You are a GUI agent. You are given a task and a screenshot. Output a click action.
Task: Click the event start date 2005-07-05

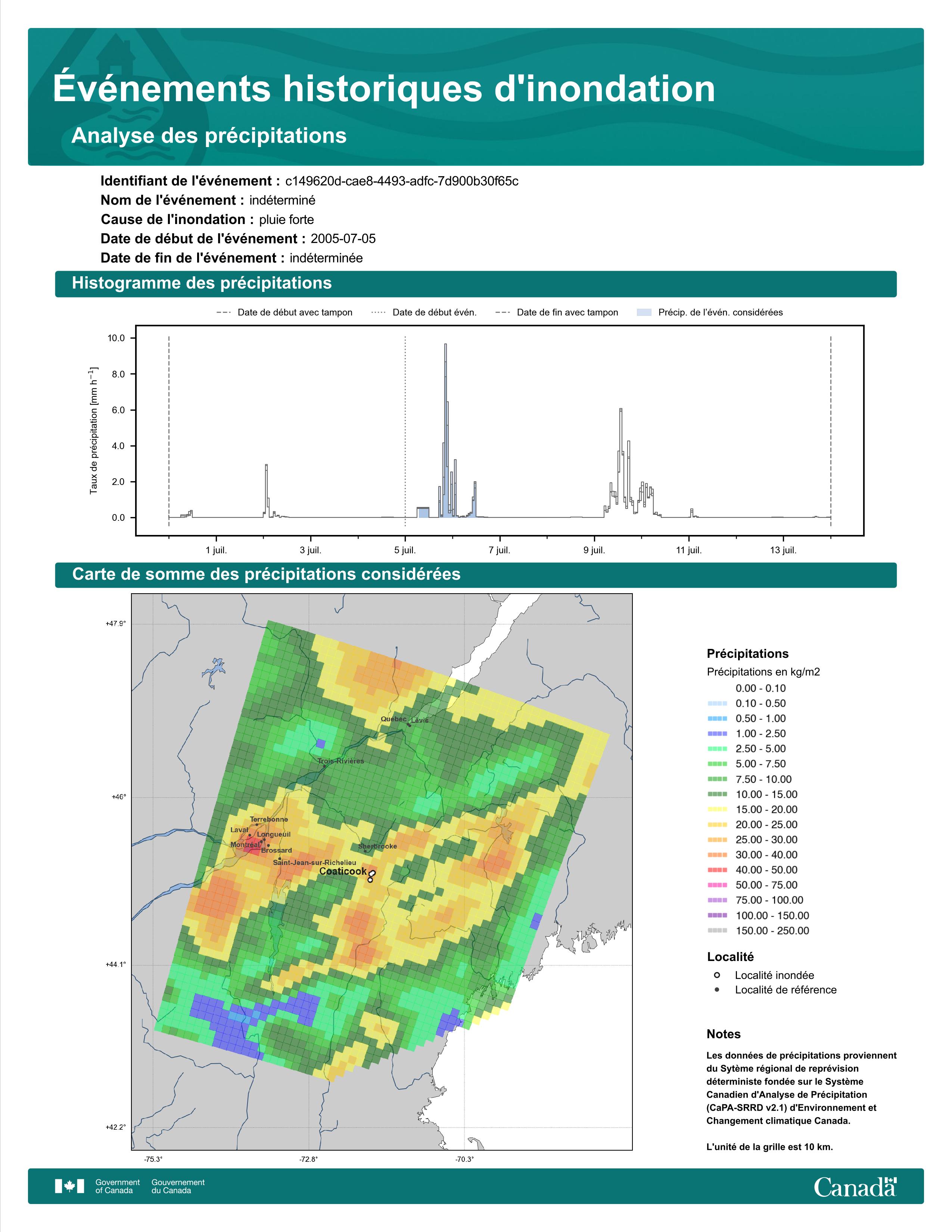[343, 239]
